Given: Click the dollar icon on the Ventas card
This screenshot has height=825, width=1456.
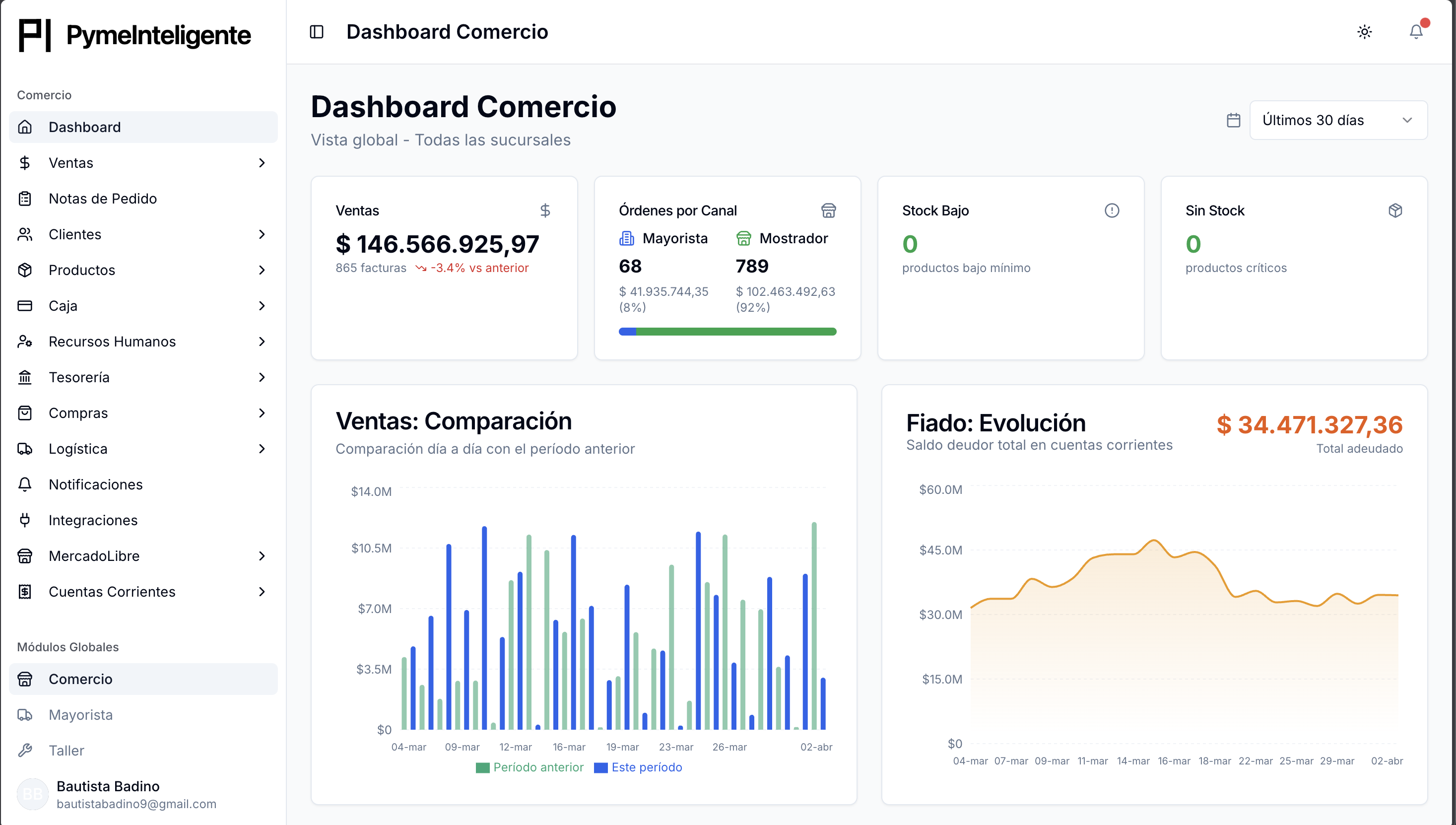Looking at the screenshot, I should click(x=545, y=210).
